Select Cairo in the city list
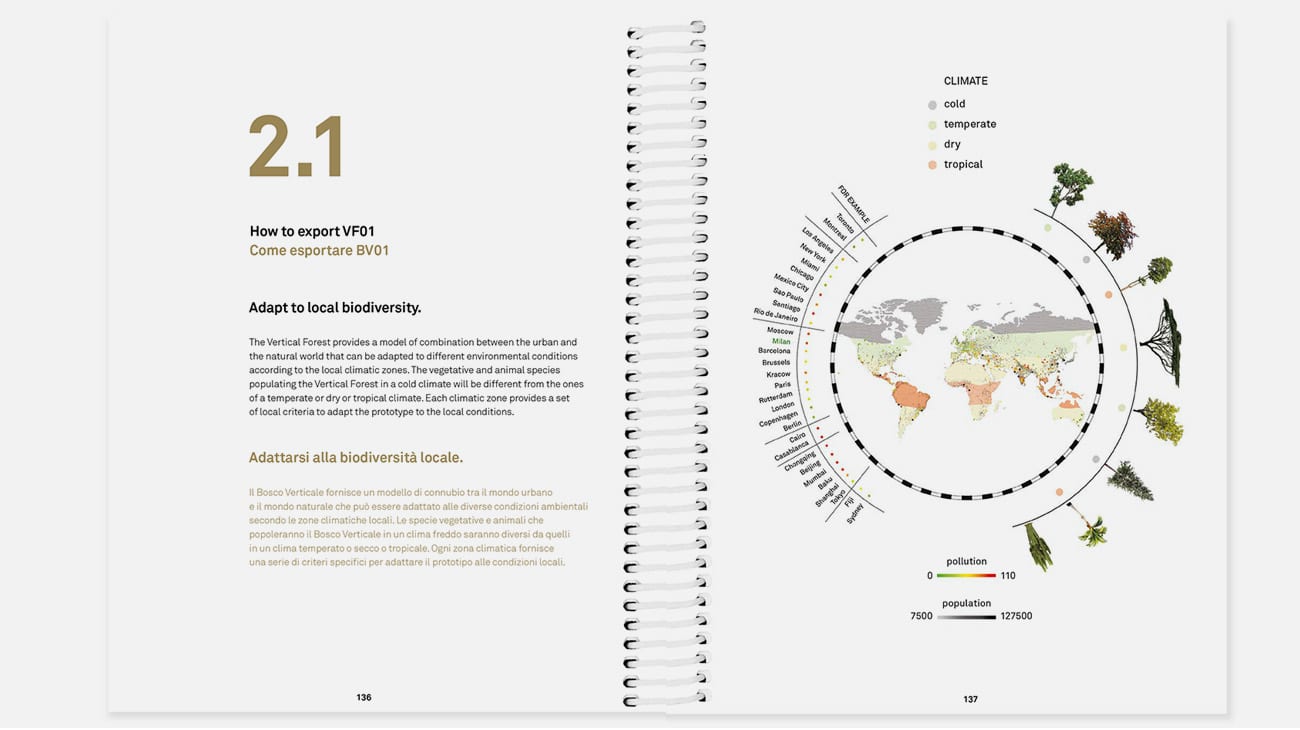The width and height of the screenshot is (1300, 730). (798, 439)
